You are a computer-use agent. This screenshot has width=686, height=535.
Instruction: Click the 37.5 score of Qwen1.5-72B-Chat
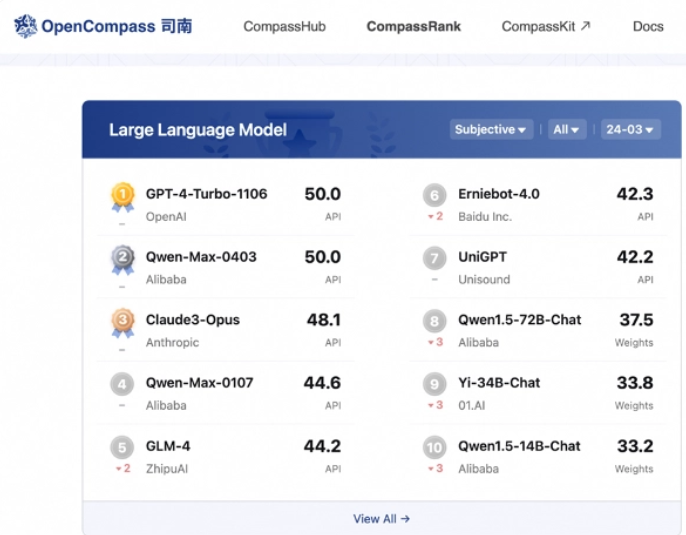[636, 320]
